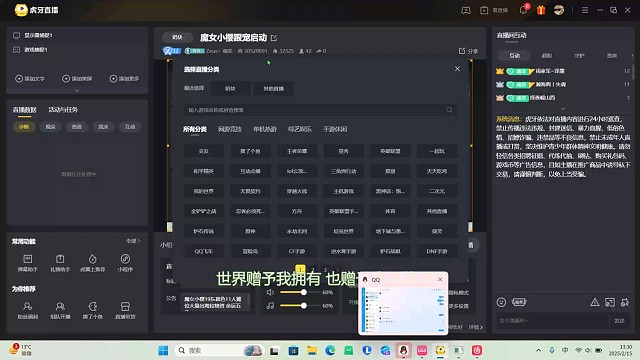
Task: Choose the 英雄联盟 category
Action: pos(390,151)
